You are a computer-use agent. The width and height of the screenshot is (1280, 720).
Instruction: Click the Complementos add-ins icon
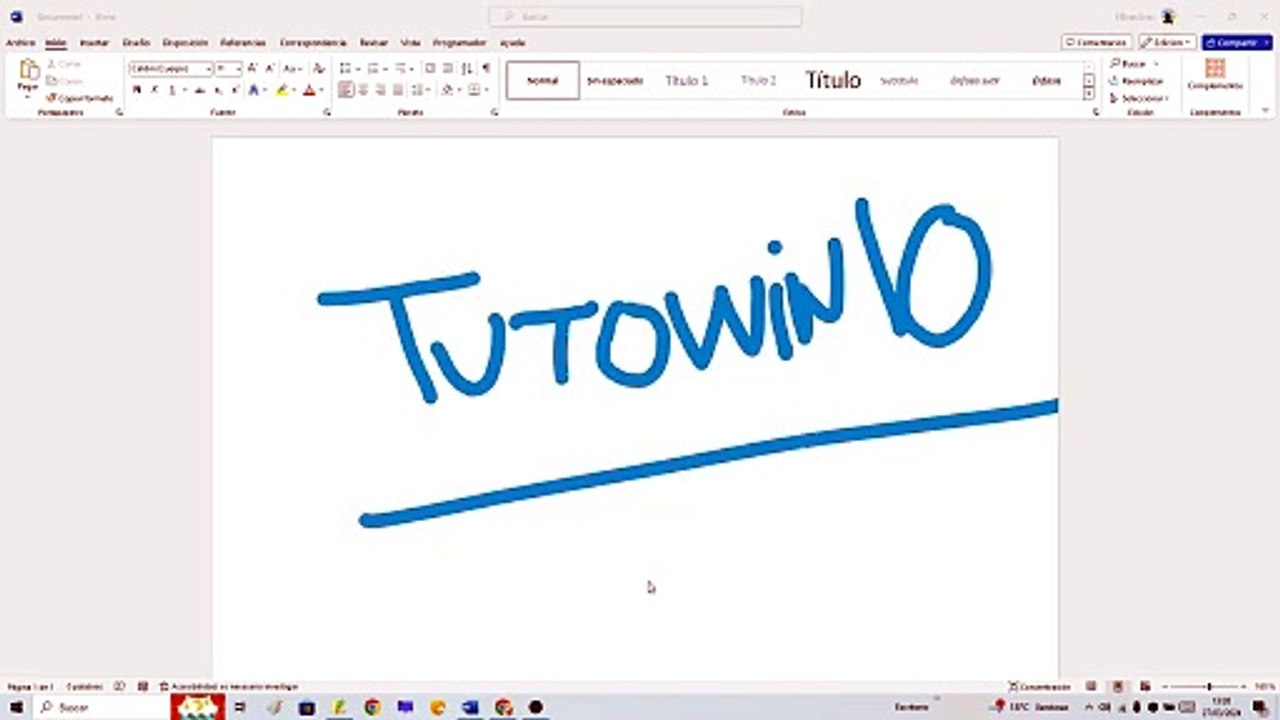tap(1215, 68)
